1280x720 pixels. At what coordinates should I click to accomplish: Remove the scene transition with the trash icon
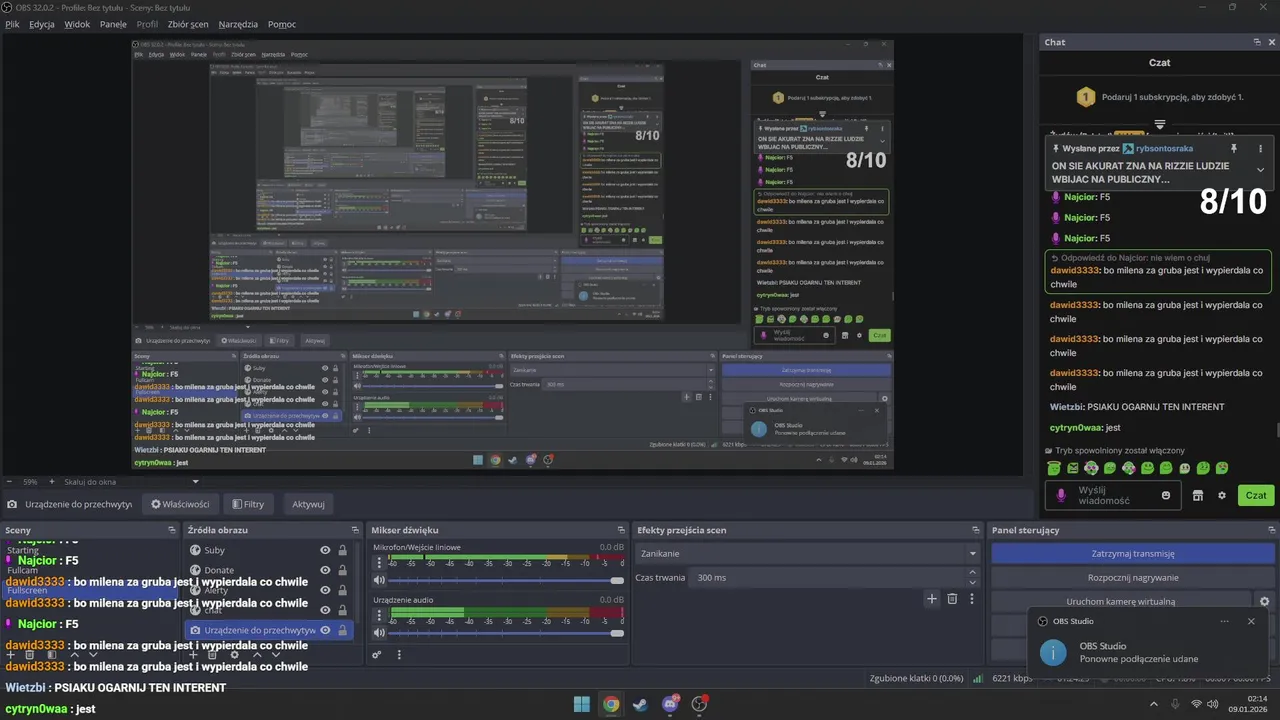952,598
